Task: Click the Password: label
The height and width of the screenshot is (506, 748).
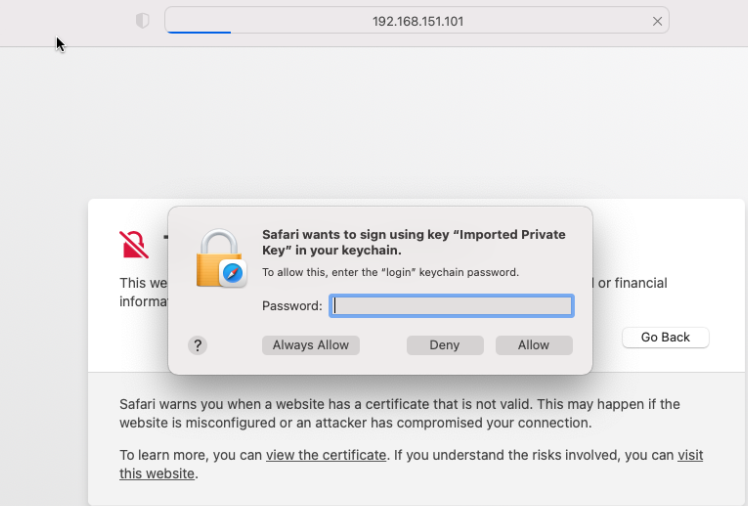Action: click(x=292, y=306)
